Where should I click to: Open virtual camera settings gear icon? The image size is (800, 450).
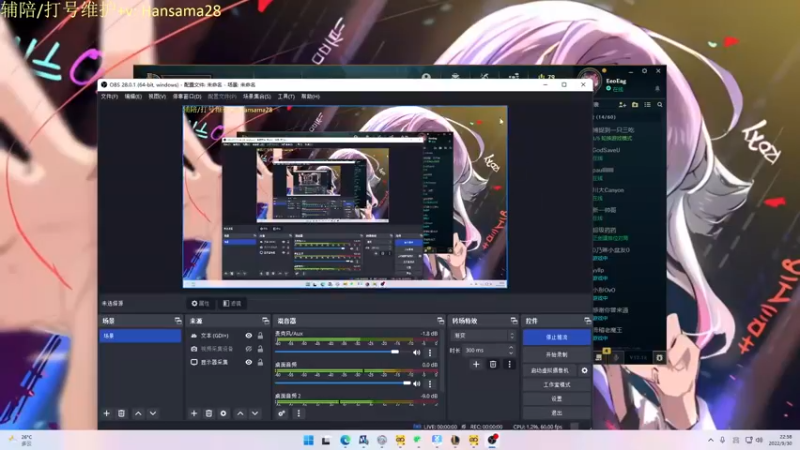(584, 370)
